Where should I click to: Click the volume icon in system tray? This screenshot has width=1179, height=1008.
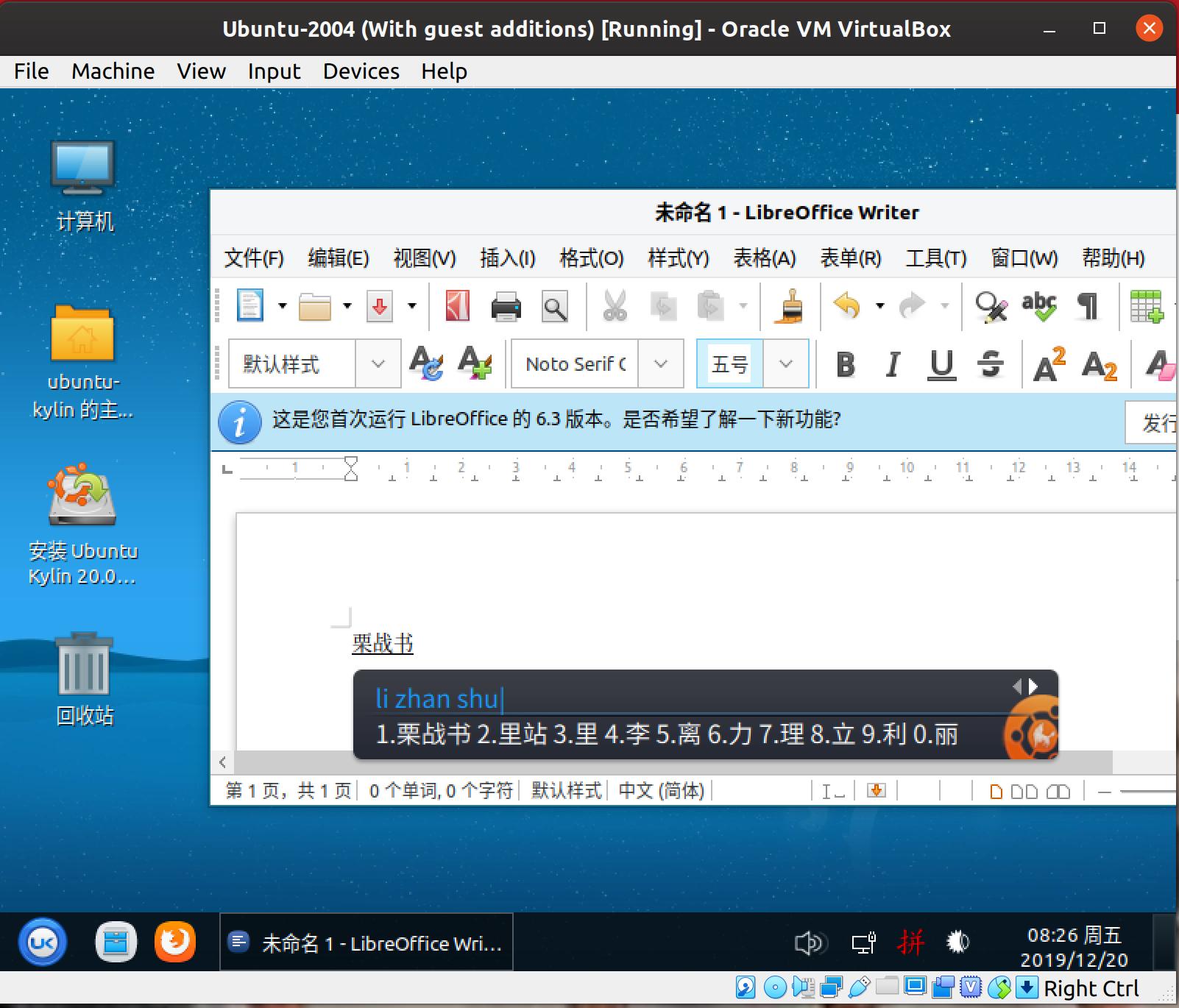(810, 943)
